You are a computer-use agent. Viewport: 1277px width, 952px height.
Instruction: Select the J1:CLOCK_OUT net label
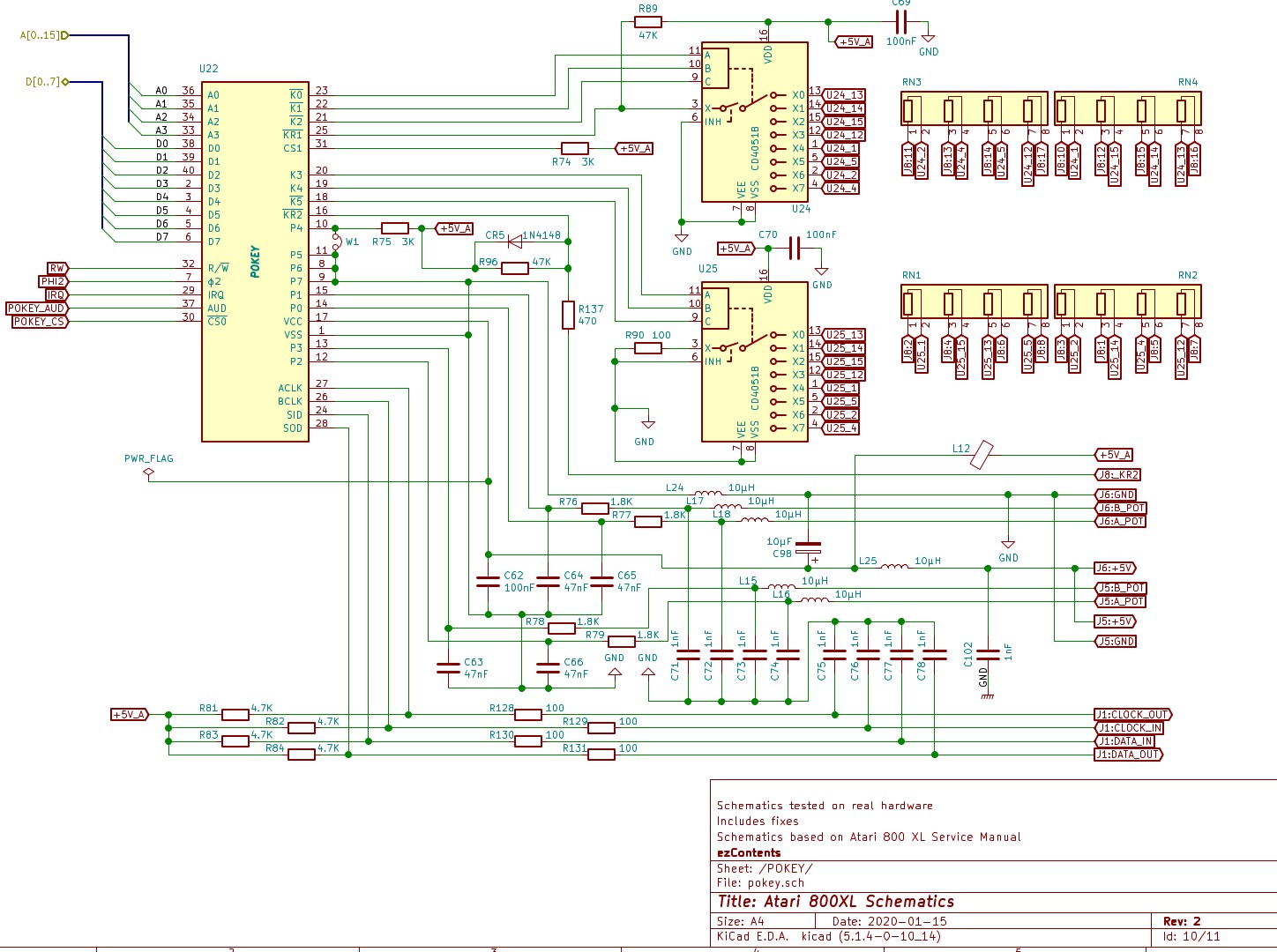tap(1132, 715)
